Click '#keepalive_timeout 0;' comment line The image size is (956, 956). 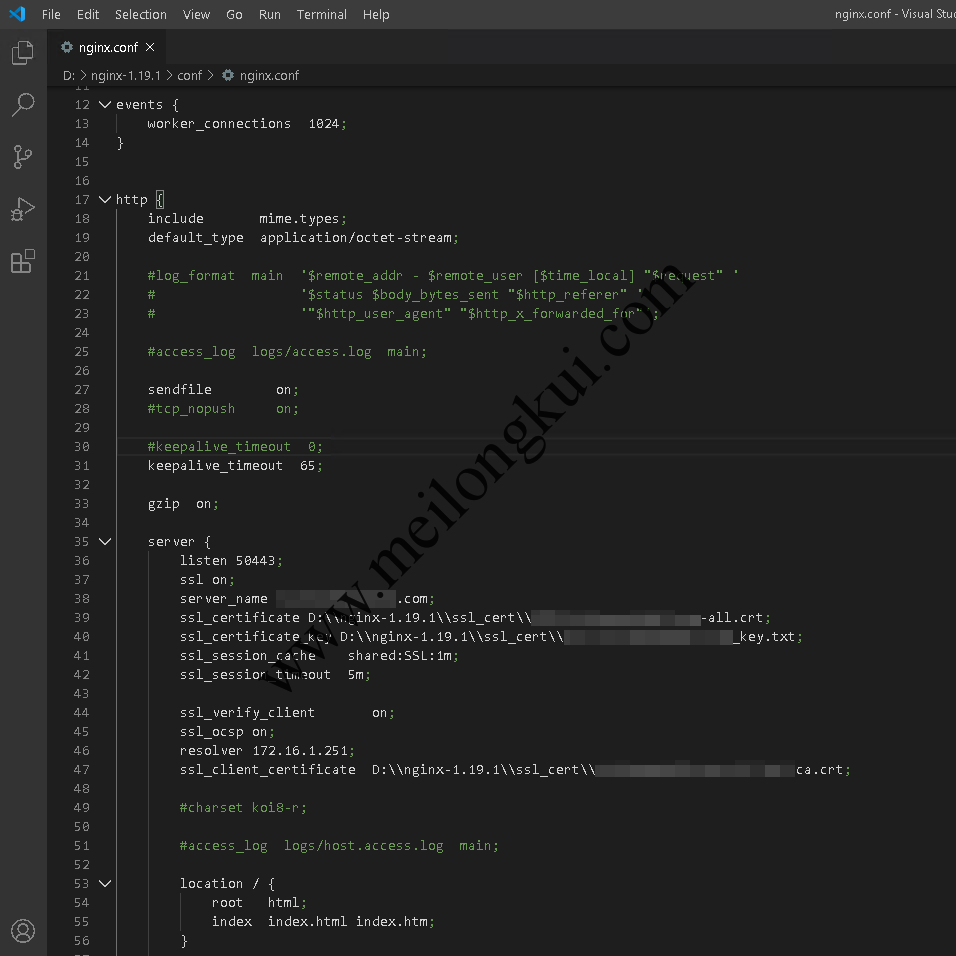(235, 446)
